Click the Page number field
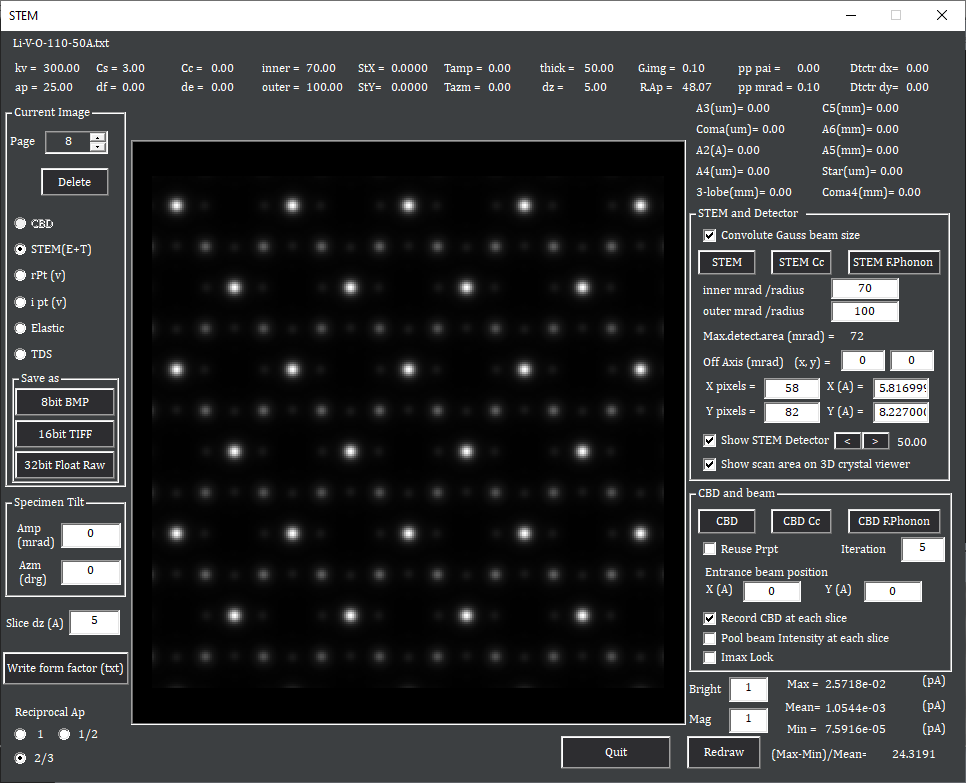Screen dimensions: 966x783 click(68, 142)
